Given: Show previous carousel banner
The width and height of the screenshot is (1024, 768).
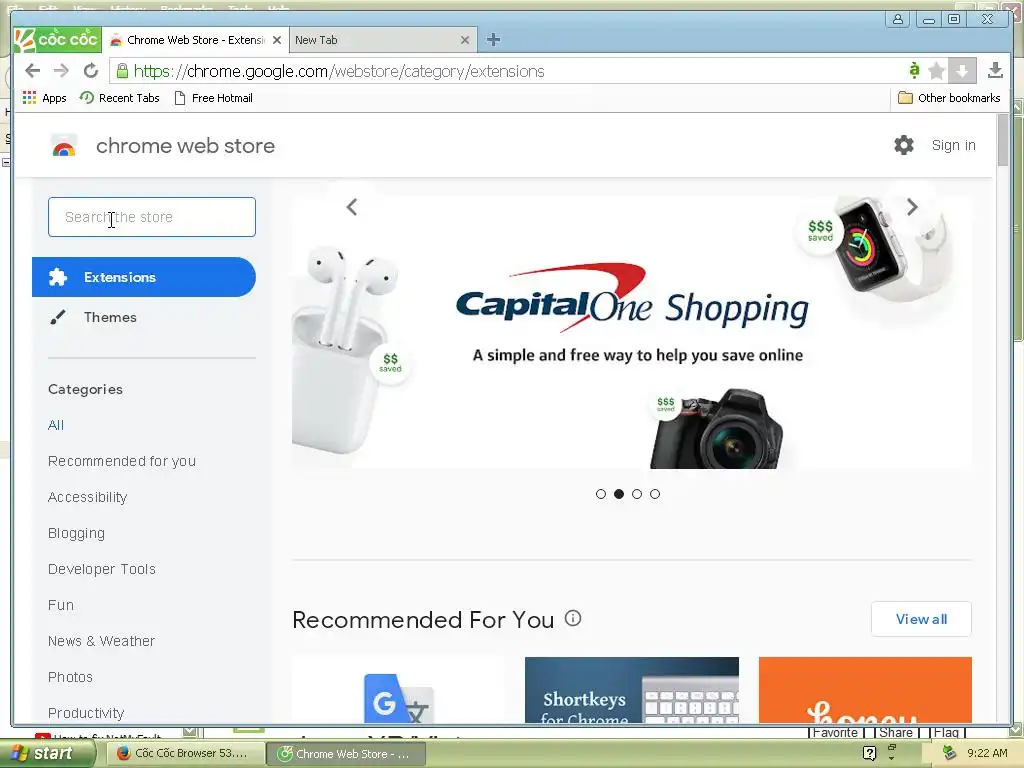Looking at the screenshot, I should click(351, 207).
